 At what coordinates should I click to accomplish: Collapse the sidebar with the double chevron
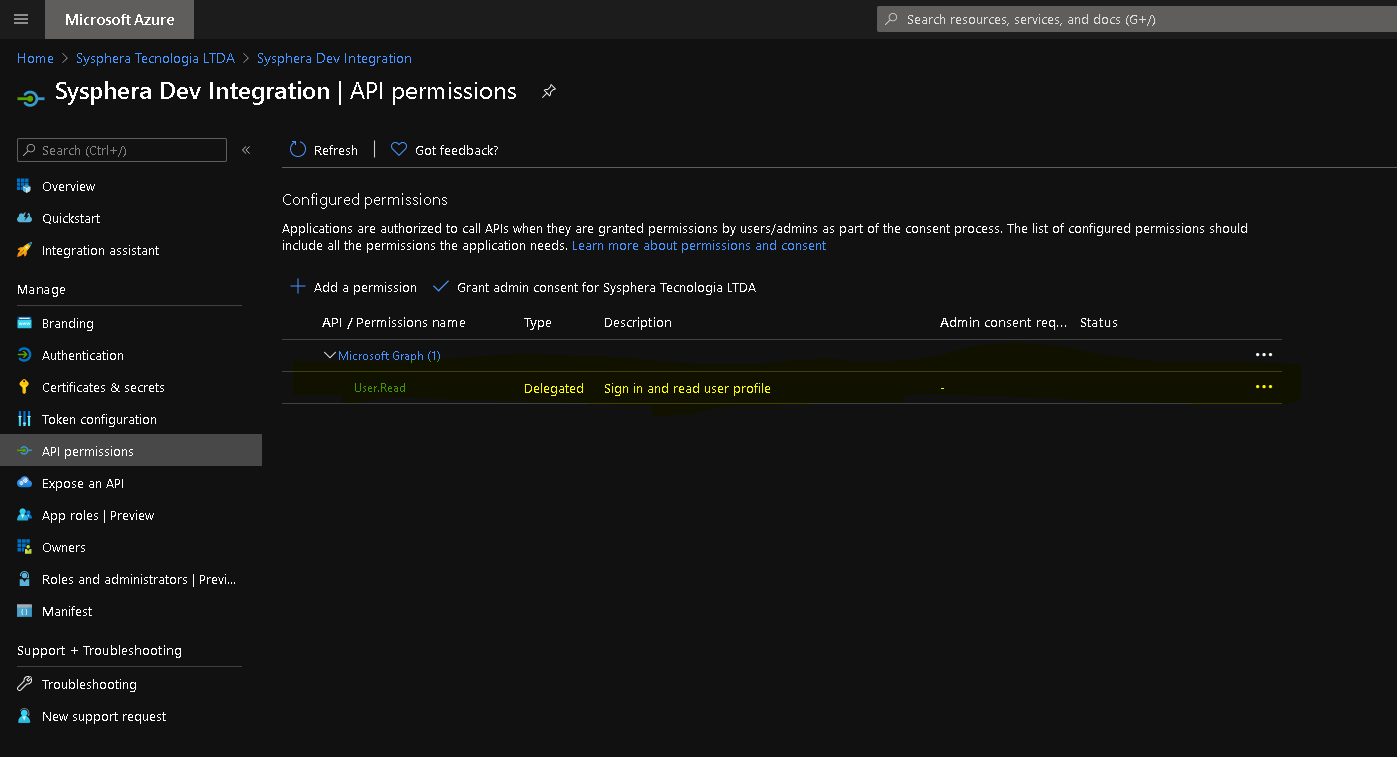click(x=246, y=150)
